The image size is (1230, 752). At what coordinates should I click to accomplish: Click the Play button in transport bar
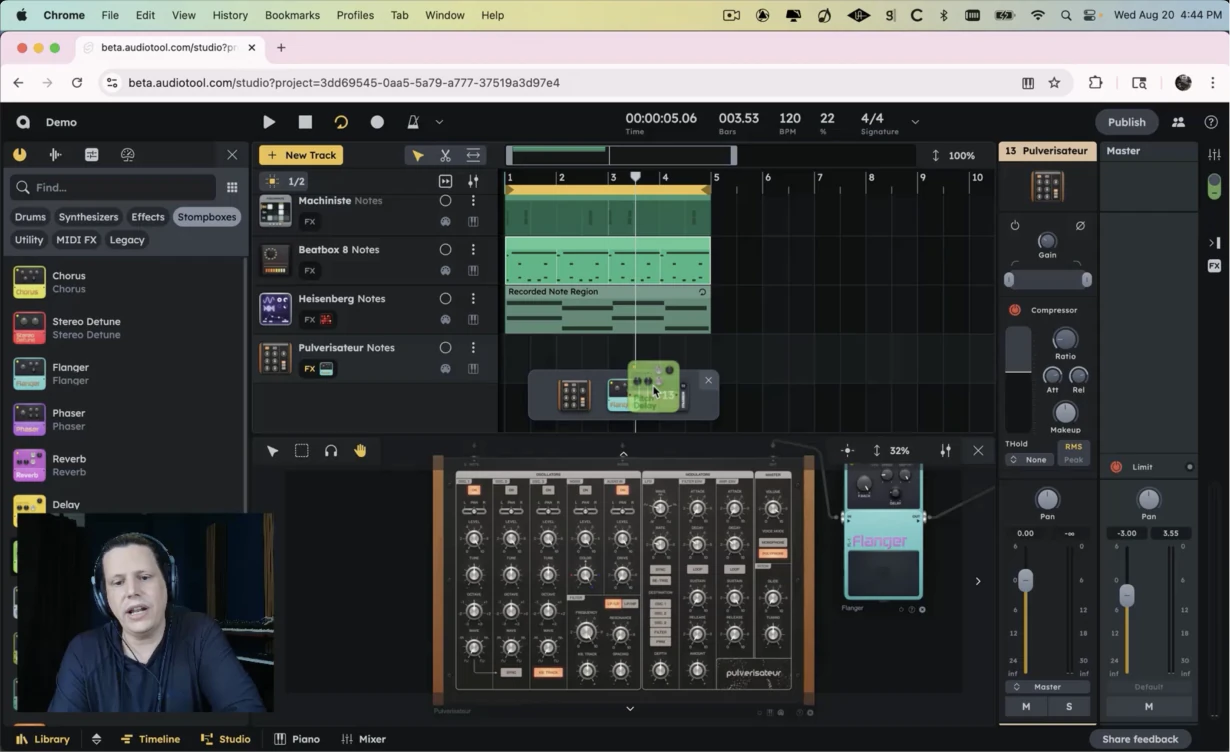coord(269,122)
